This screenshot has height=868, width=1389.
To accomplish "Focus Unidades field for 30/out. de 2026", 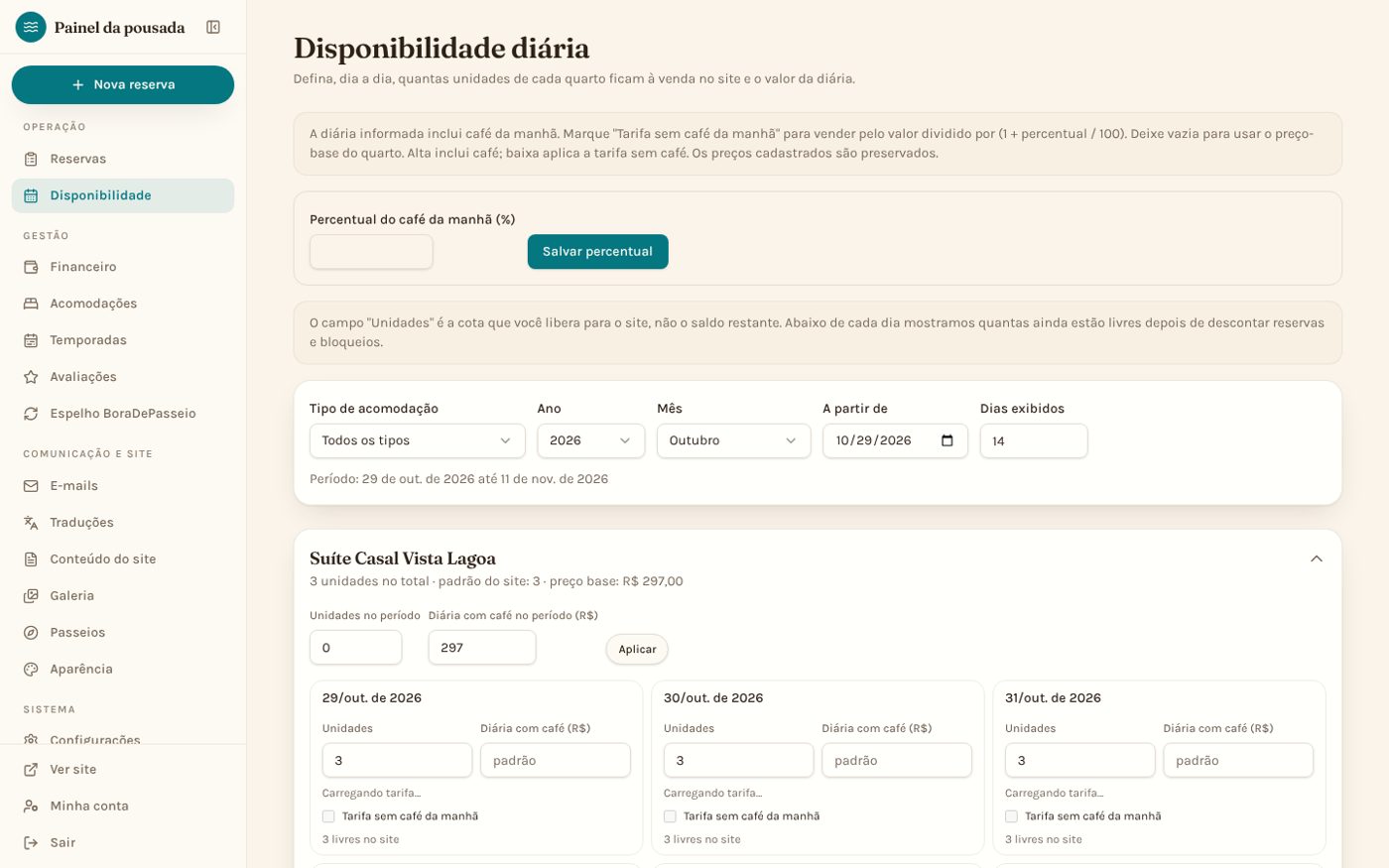I will [739, 761].
